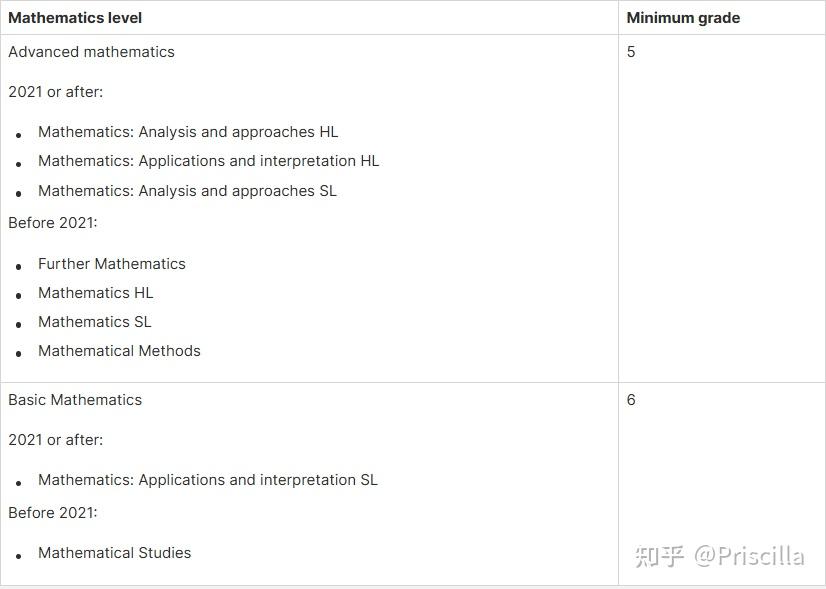Select the Advanced mathematics heading text
Viewport: 826px width, 589px height.
pyautogui.click(x=91, y=52)
